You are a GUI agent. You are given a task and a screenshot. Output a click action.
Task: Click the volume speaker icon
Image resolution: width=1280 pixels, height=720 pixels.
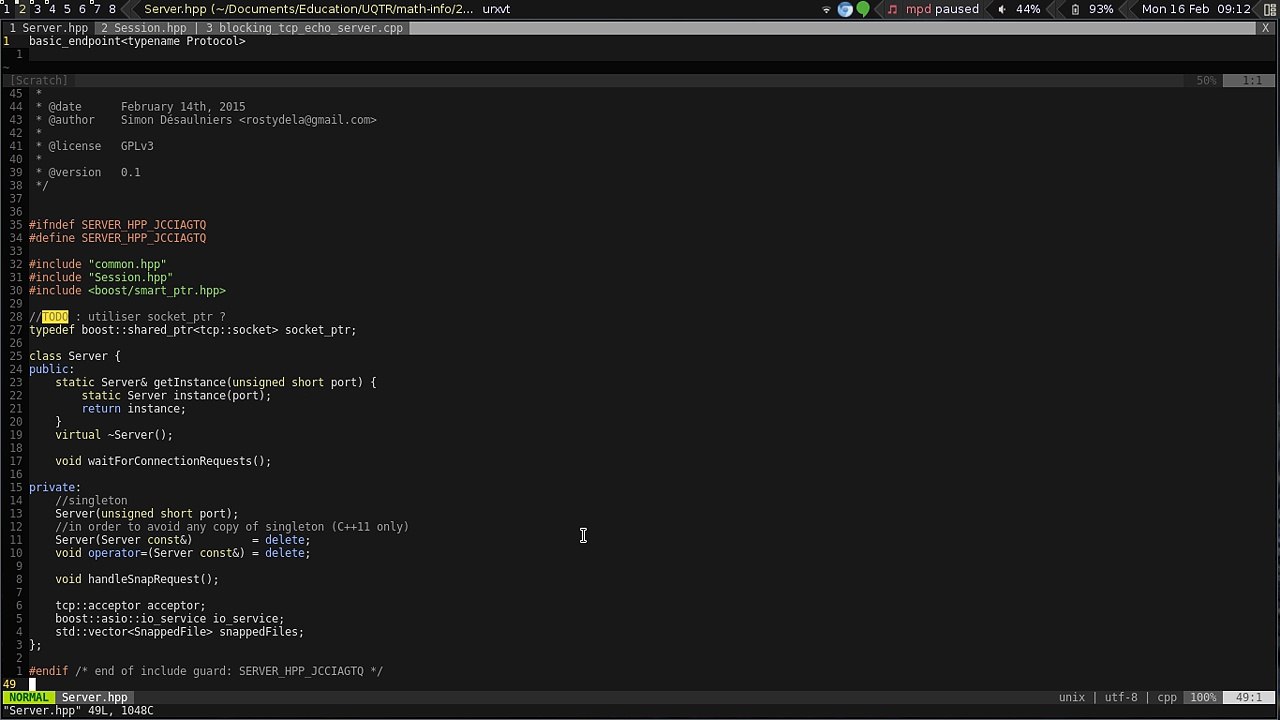[1002, 9]
